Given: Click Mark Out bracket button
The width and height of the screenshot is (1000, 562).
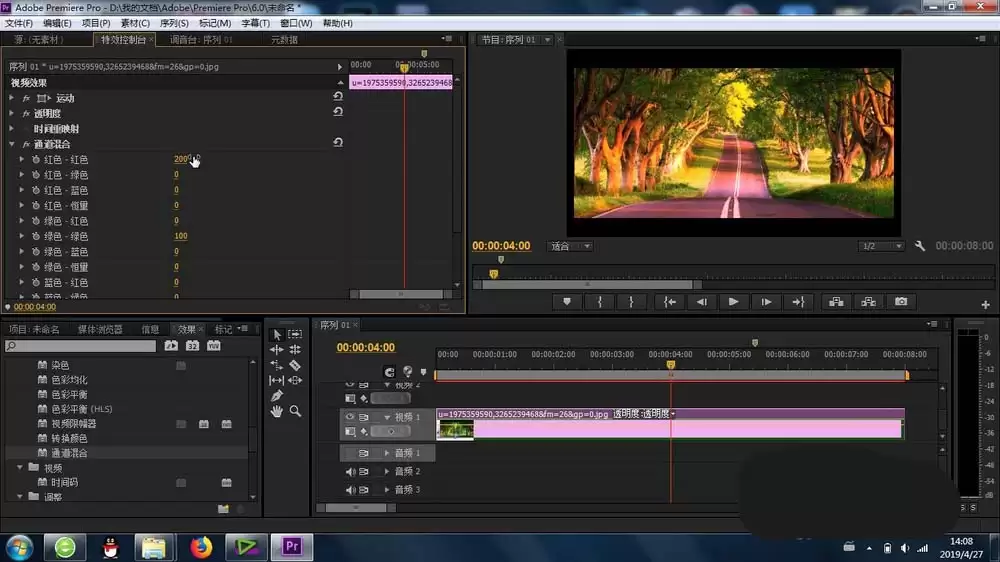Looking at the screenshot, I should tap(631, 302).
